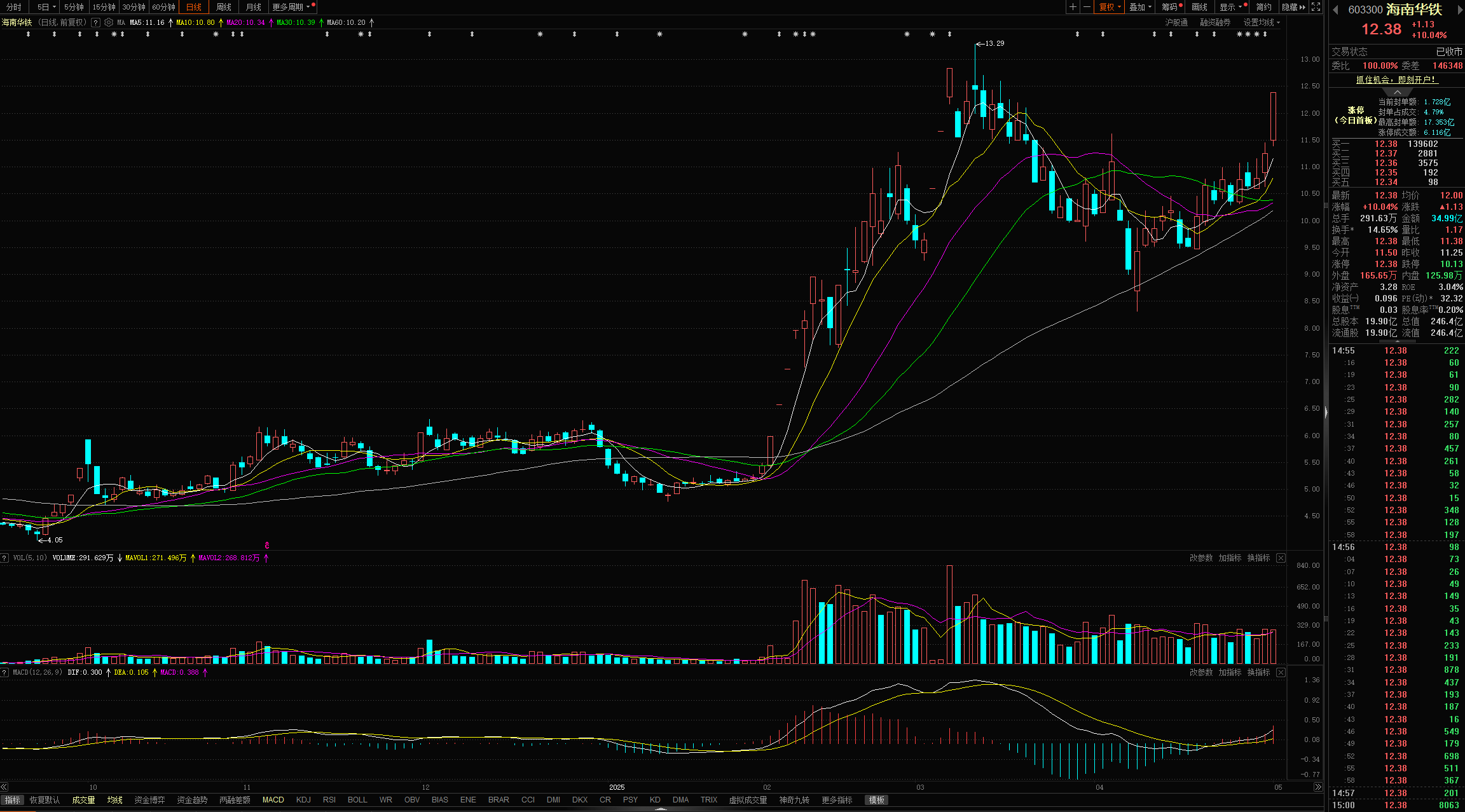Viewport: 1465px width, 812px height.
Task: Open the 复权 dropdown
Action: coord(1110,7)
